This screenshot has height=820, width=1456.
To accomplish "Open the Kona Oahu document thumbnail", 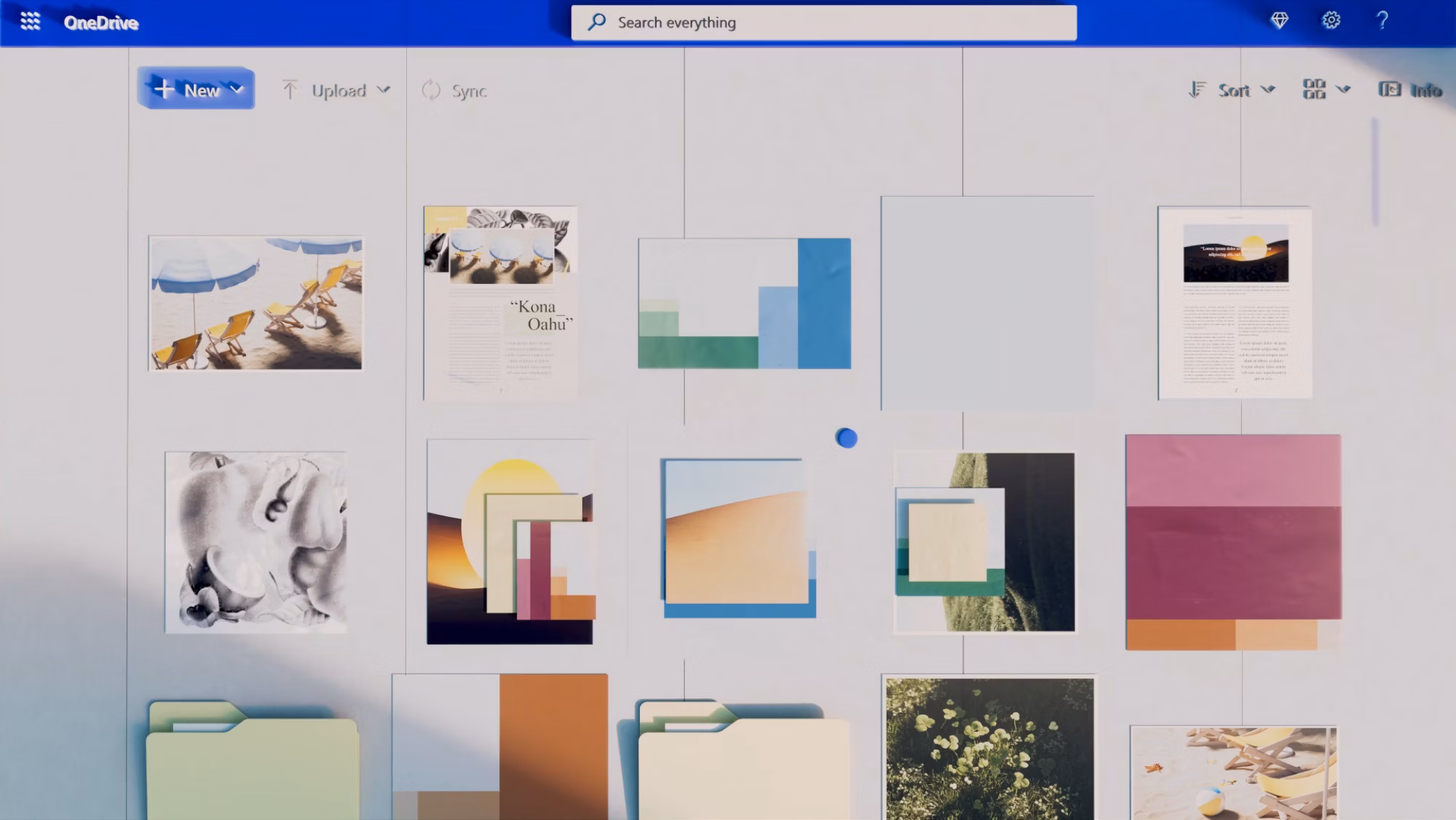I will point(500,303).
